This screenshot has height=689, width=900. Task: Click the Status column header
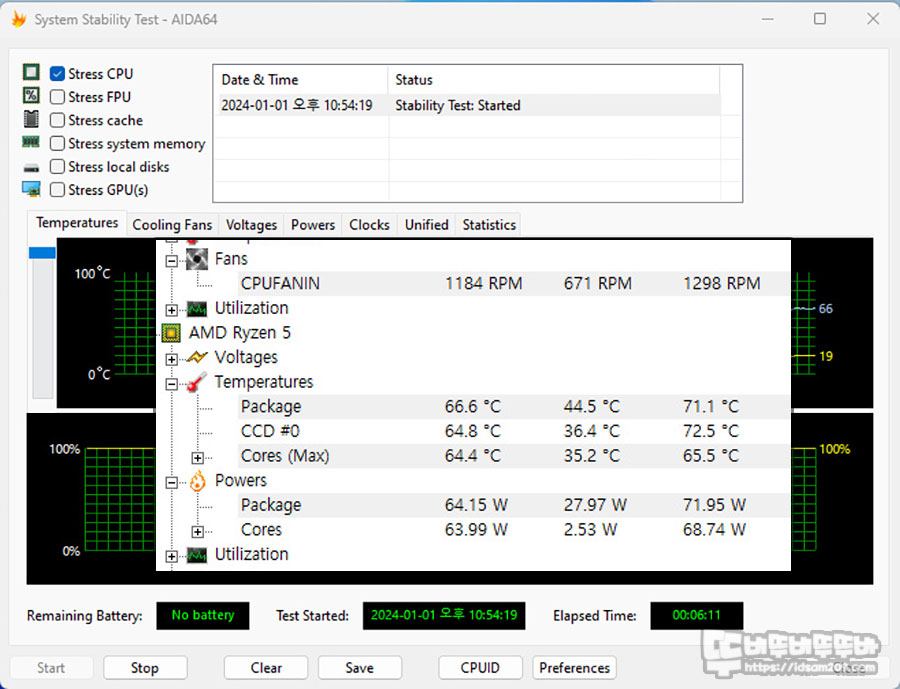pyautogui.click(x=554, y=80)
